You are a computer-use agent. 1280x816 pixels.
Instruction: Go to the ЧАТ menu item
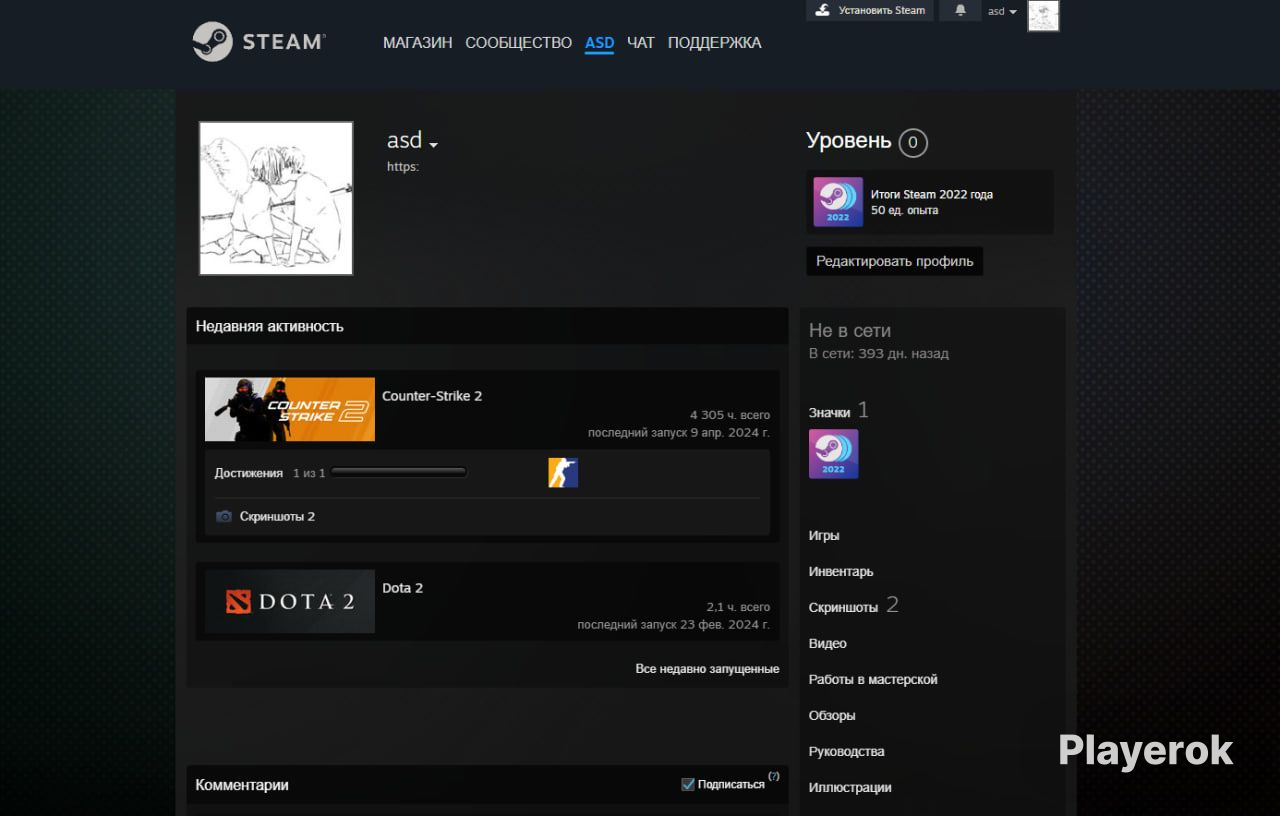[x=641, y=43]
